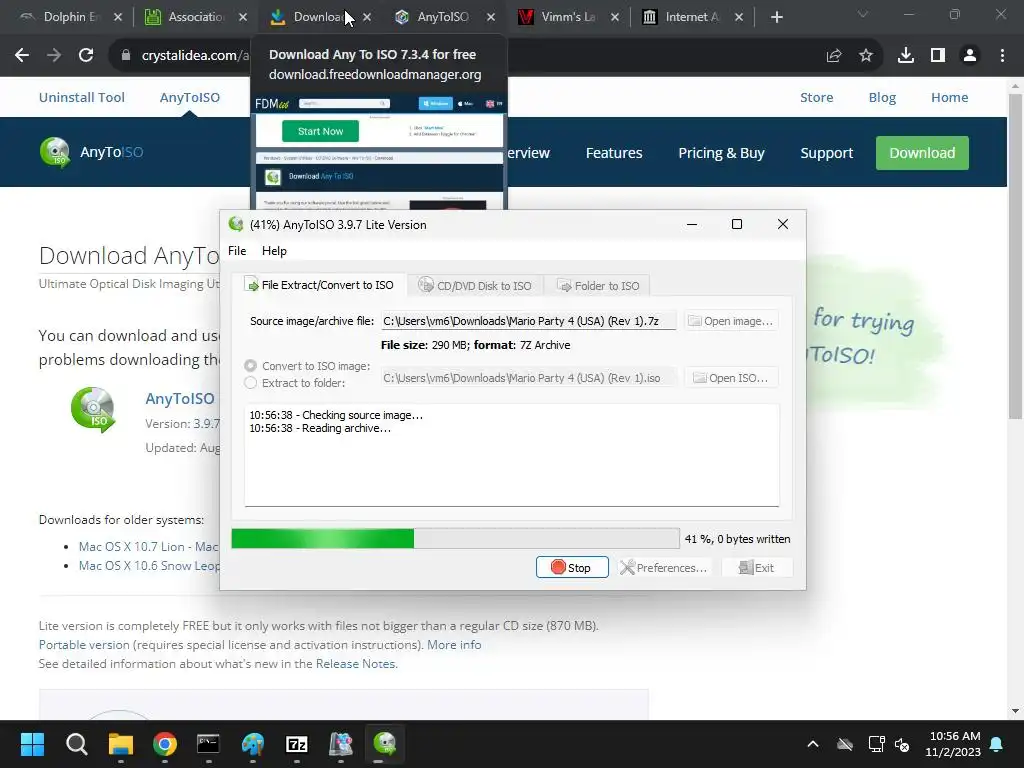
Task: Toggle the Chrome side panel icon
Action: 938,56
